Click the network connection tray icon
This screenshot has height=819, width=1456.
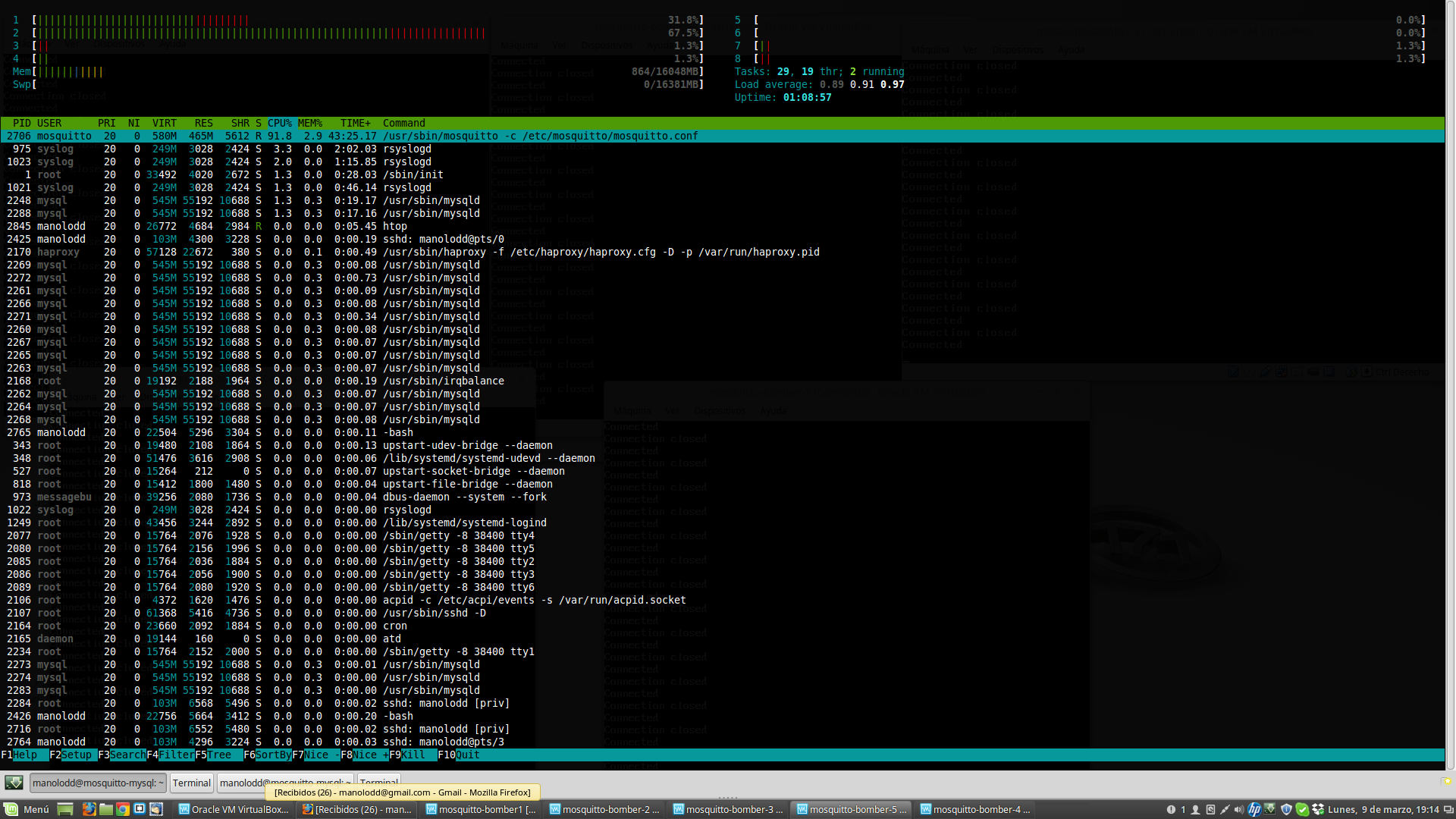[x=1225, y=809]
